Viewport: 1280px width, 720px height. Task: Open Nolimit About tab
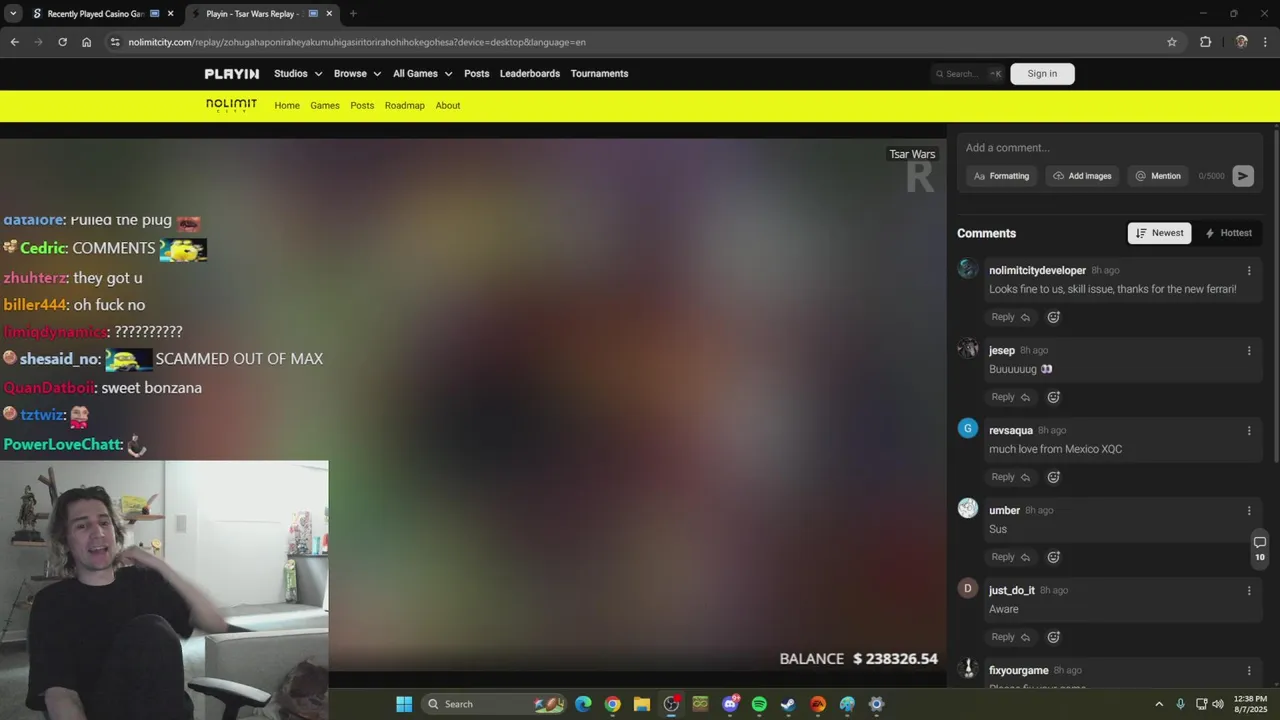[x=448, y=106]
